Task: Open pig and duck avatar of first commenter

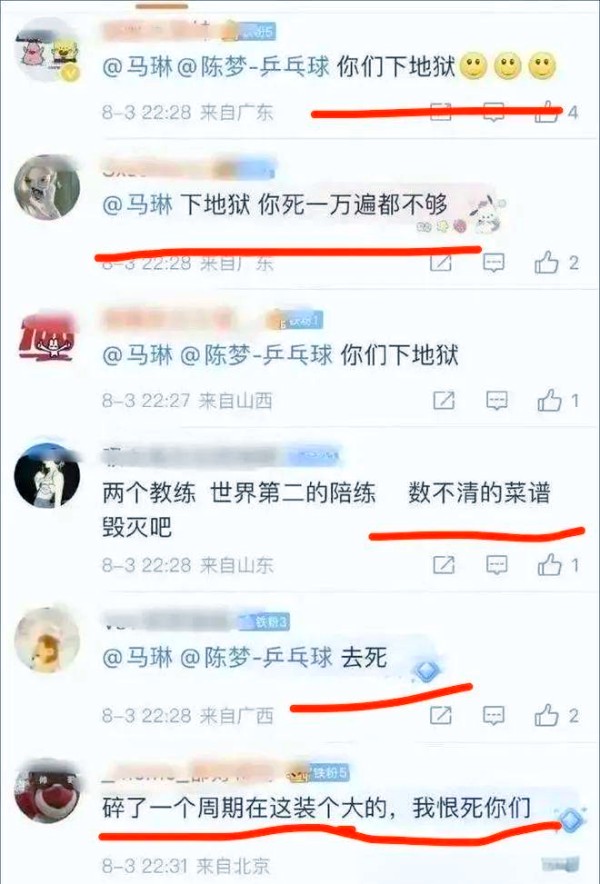Action: point(48,51)
